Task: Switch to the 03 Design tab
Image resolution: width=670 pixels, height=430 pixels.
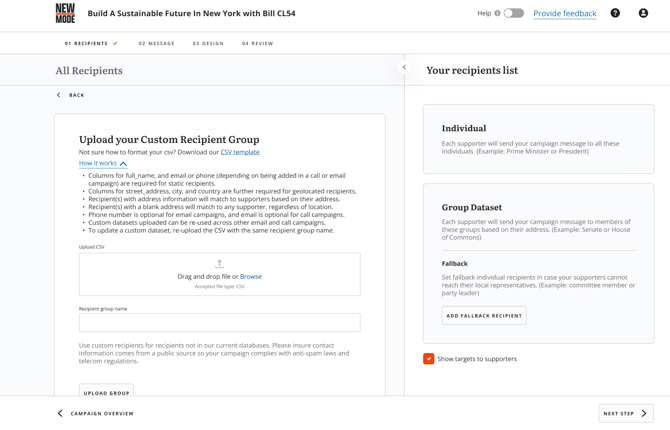Action: [x=208, y=44]
